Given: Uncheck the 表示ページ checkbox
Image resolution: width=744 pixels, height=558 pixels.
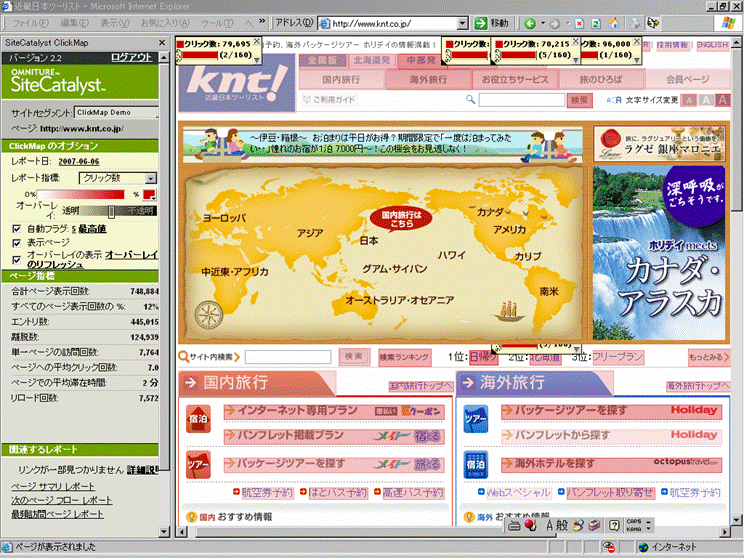Looking at the screenshot, I should pos(16,242).
